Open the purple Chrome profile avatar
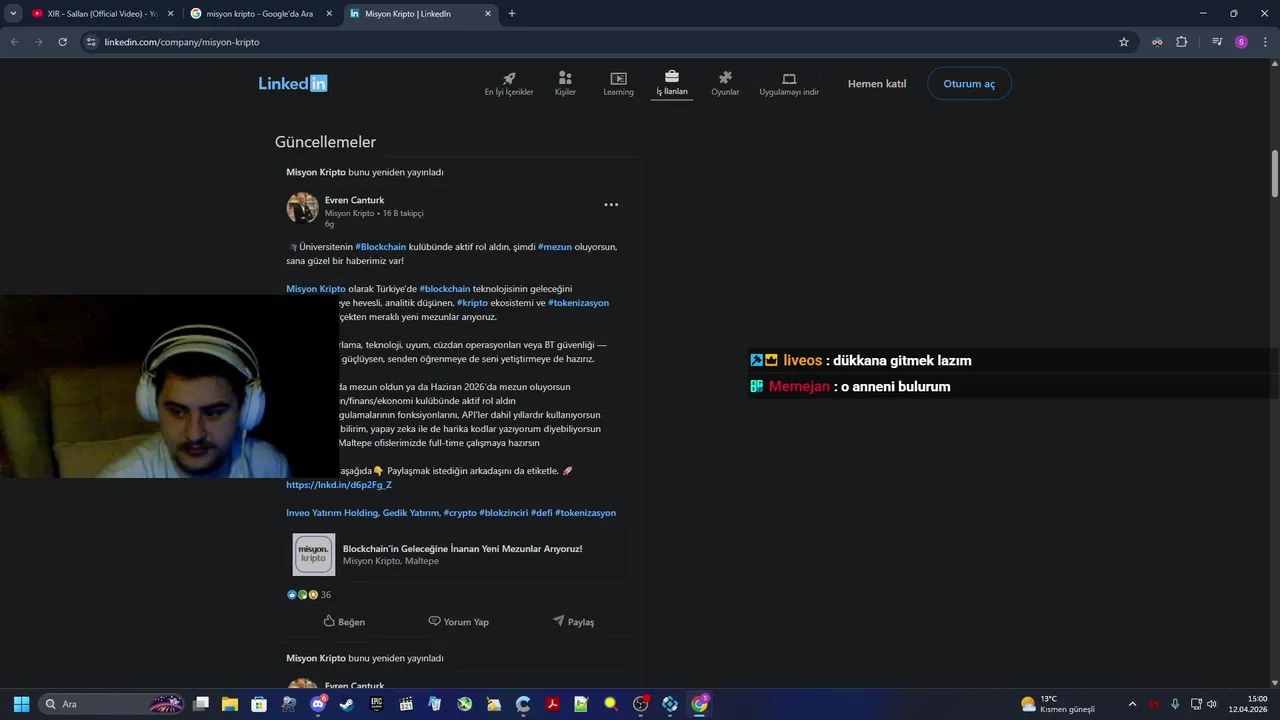 tap(1241, 42)
